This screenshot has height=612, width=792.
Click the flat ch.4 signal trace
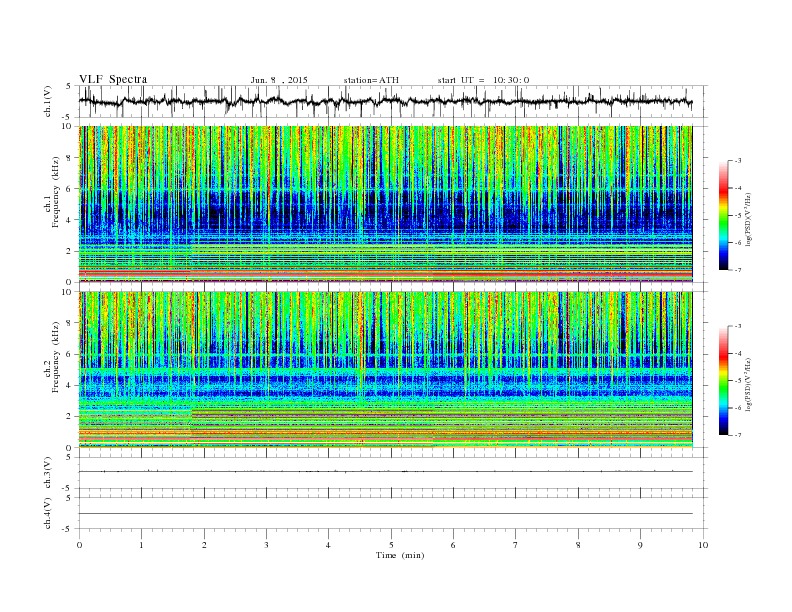pyautogui.click(x=385, y=514)
